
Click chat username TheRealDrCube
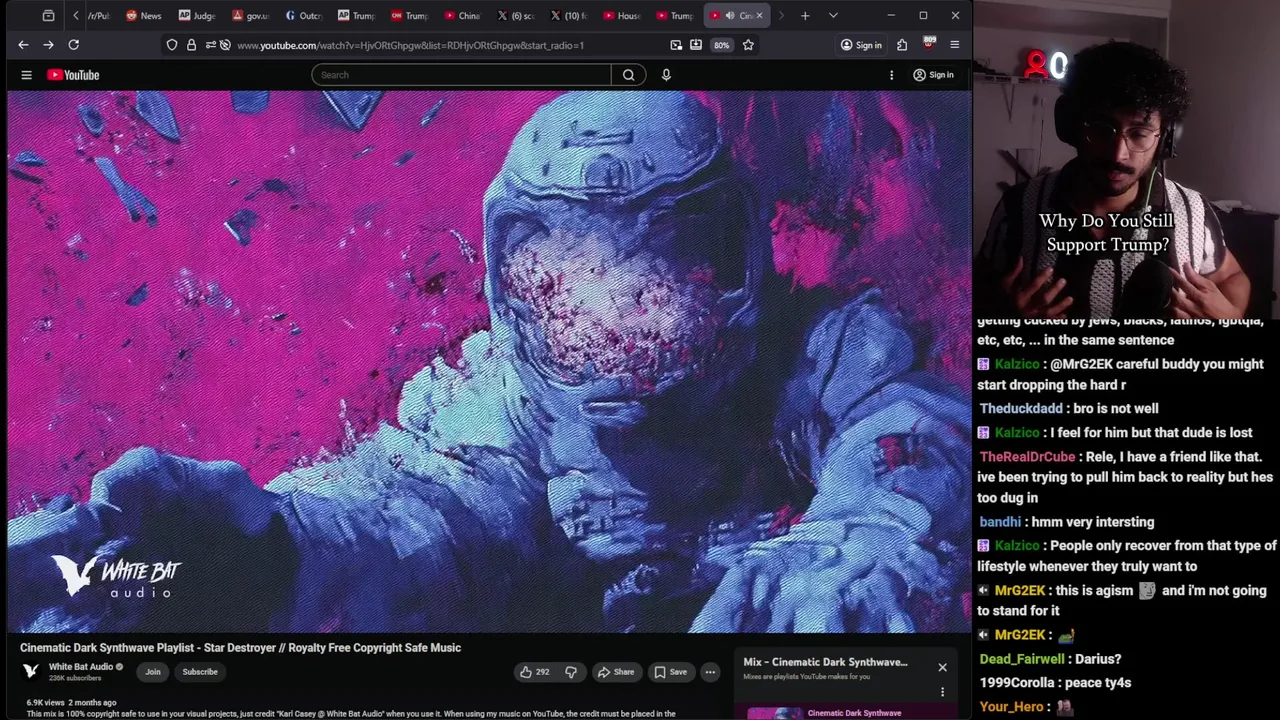[1027, 457]
